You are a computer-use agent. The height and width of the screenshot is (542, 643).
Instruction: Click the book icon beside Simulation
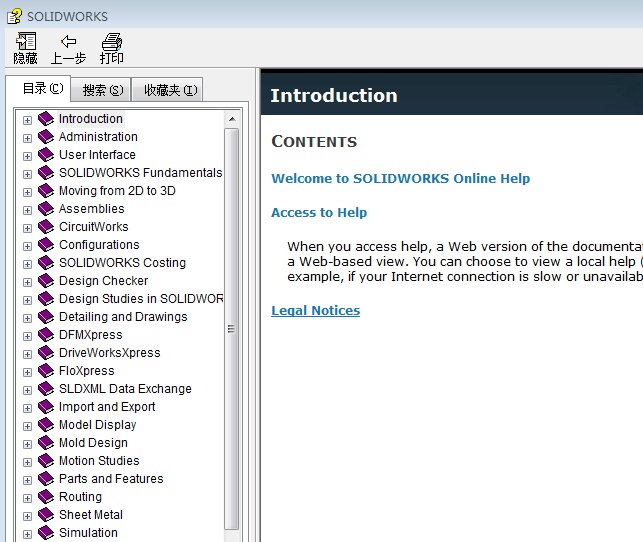click(46, 533)
